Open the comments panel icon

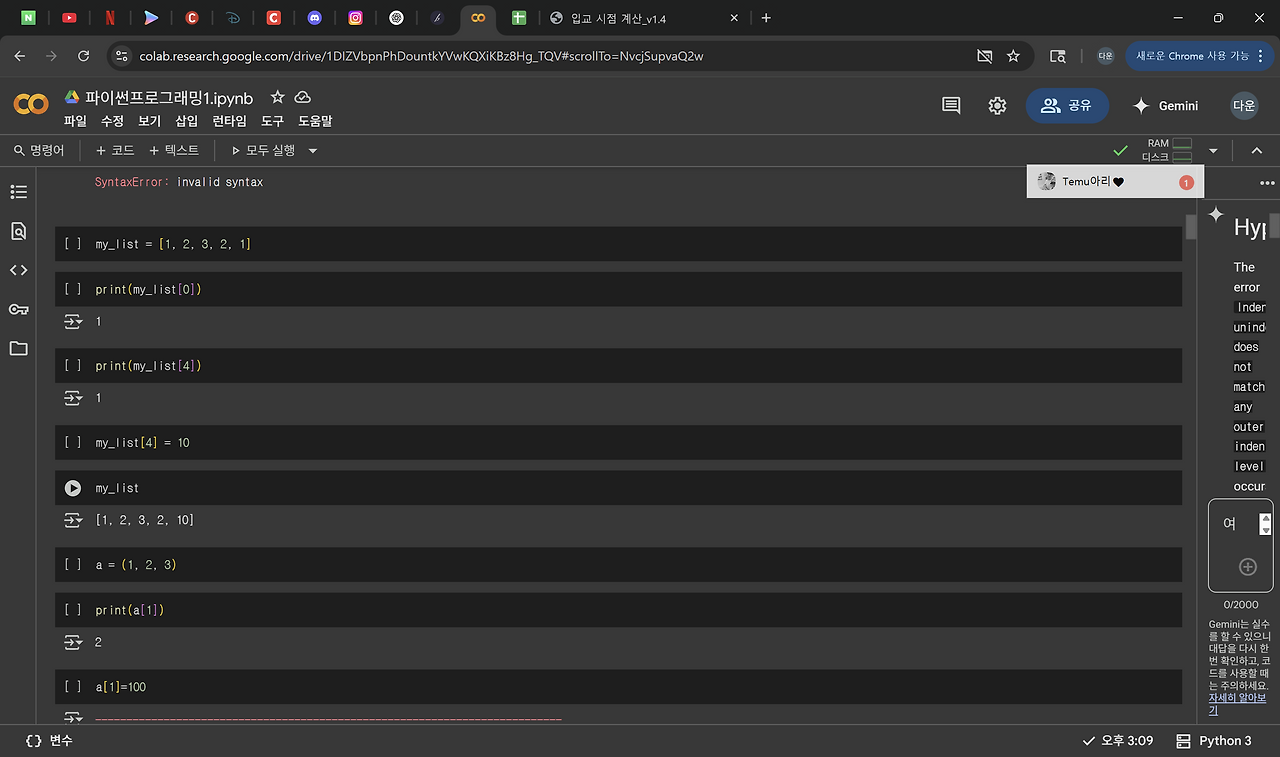(x=951, y=105)
